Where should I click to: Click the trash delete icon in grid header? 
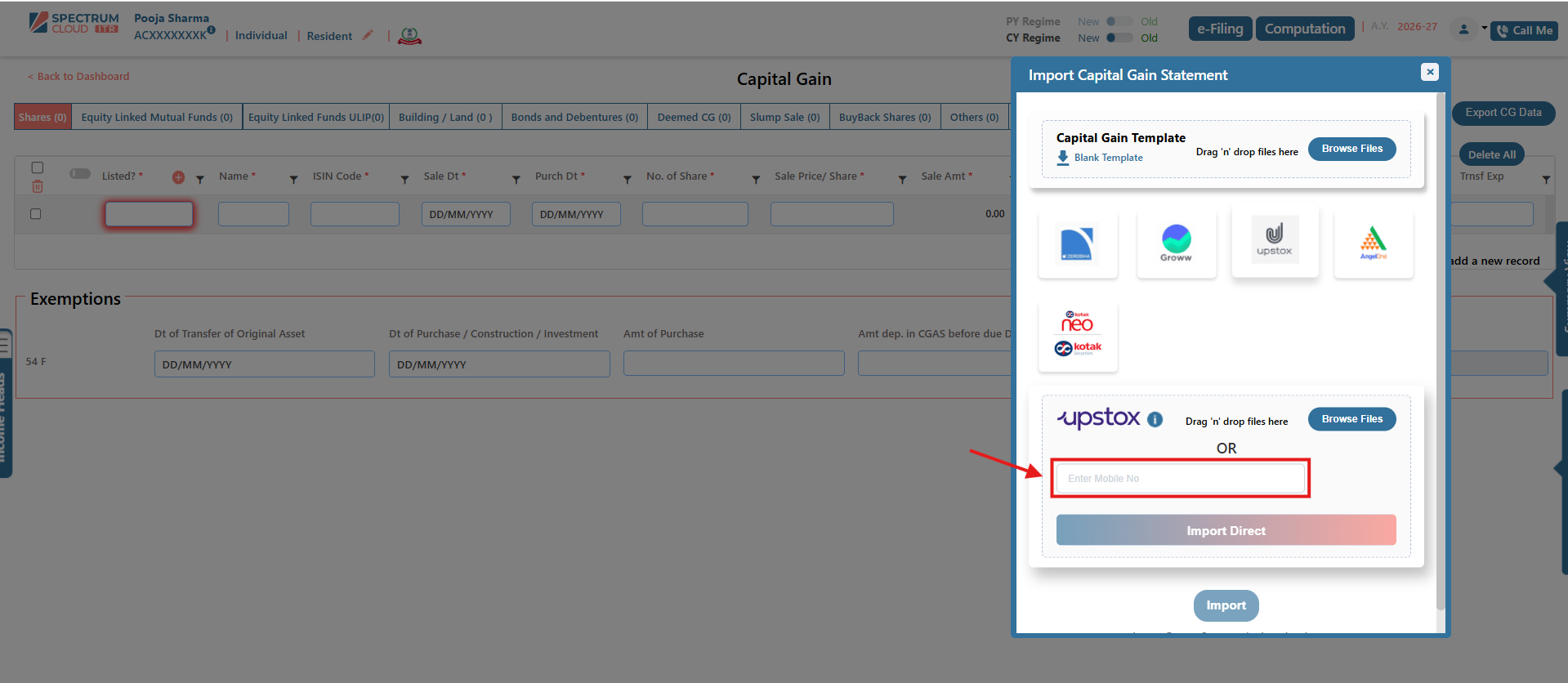38,187
